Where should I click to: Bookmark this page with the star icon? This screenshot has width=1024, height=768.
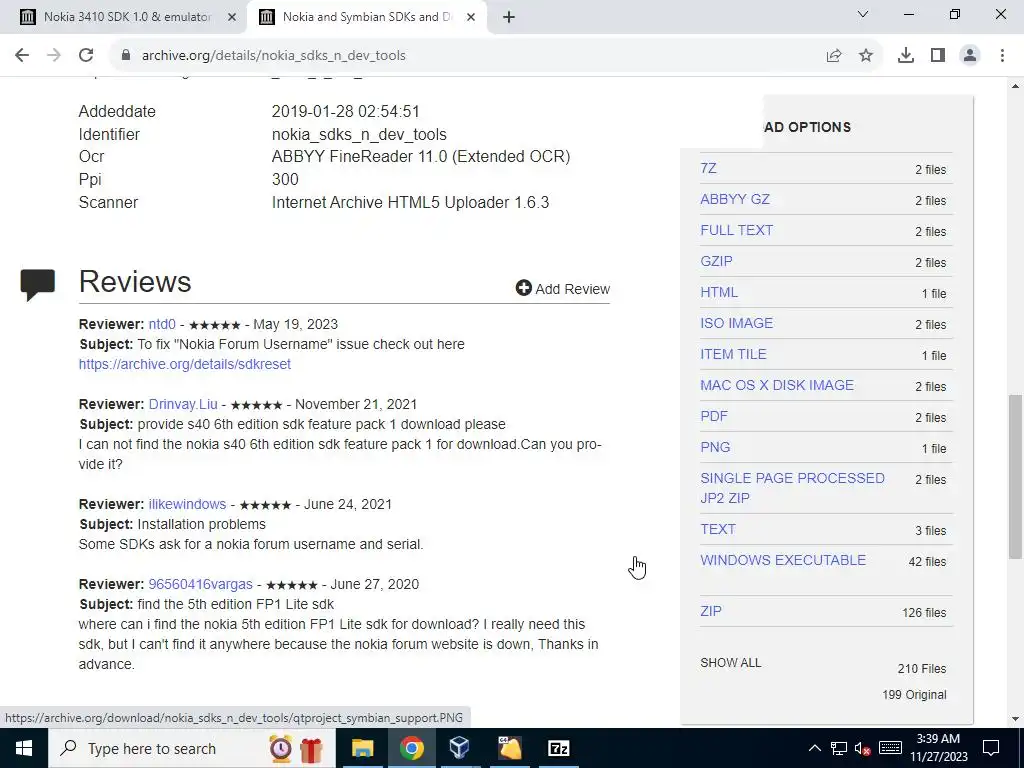(866, 56)
